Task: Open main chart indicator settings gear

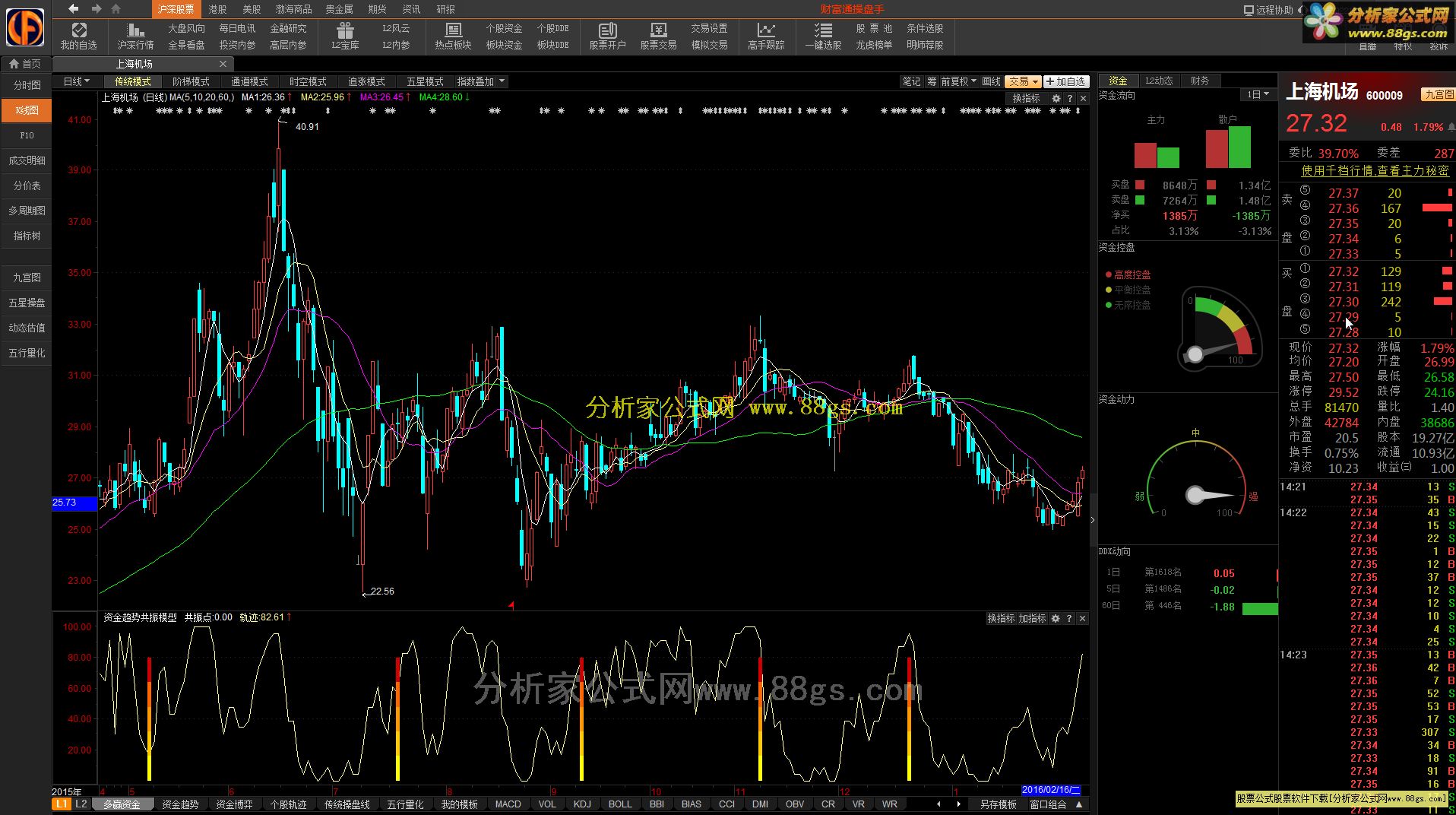Action: coord(1056,99)
